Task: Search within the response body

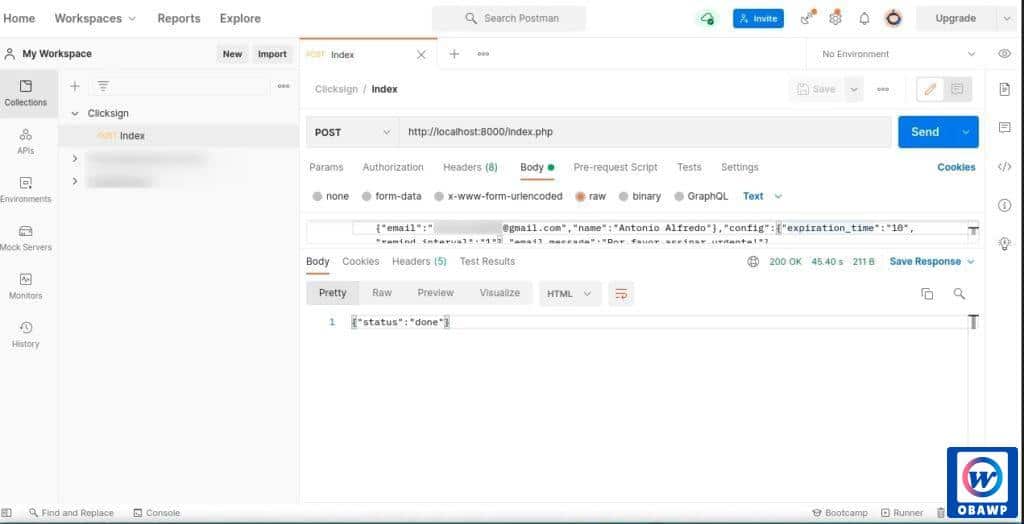Action: pyautogui.click(x=959, y=294)
